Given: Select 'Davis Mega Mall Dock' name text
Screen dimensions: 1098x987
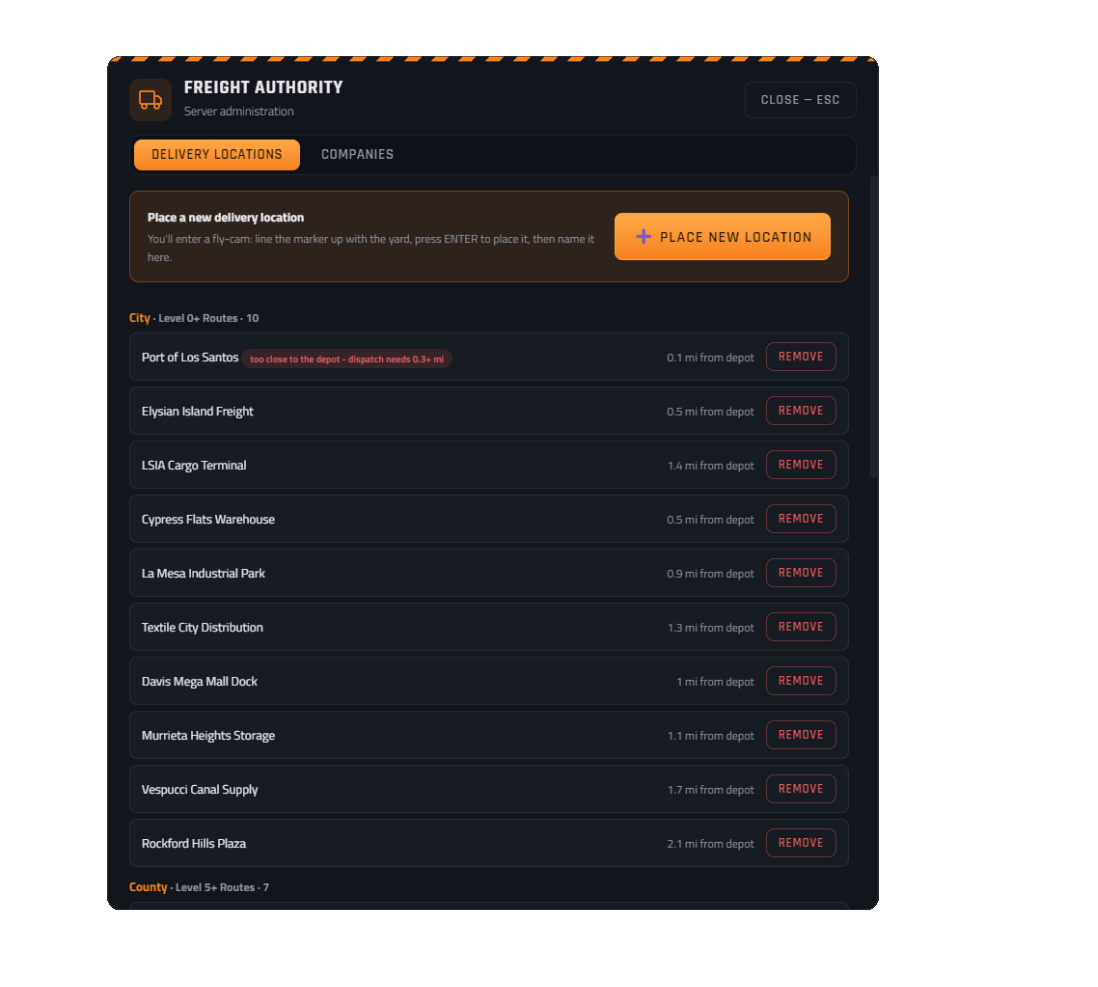Looking at the screenshot, I should coord(200,681).
